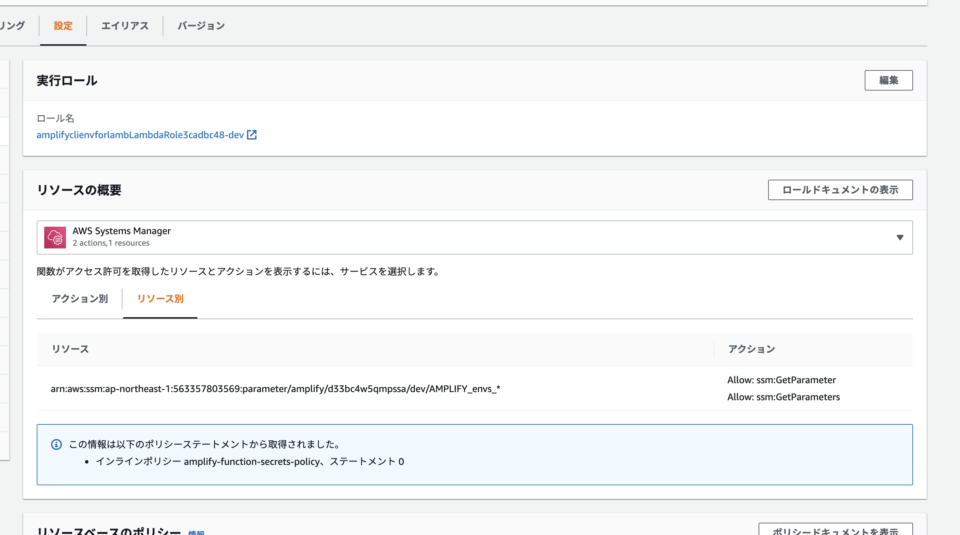Click the info icon in policy statement notice
Screen dimensions: 960x535
(56, 444)
